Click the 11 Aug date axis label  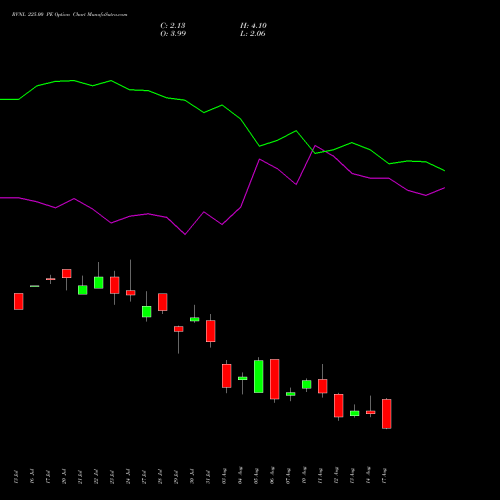point(320,475)
